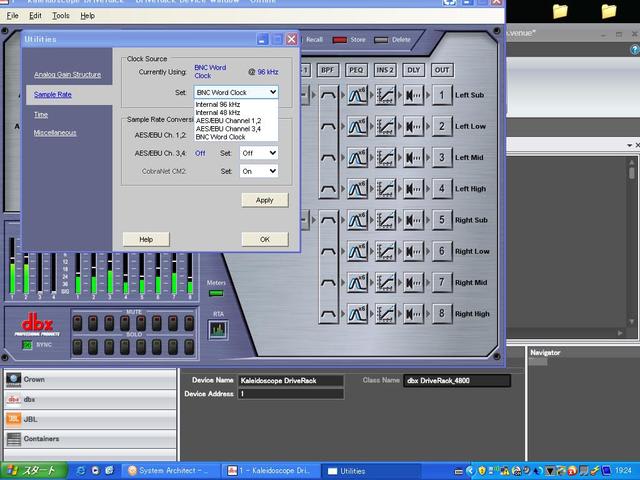Open bandpass filter for Right Low
640x480 pixels.
[329, 251]
